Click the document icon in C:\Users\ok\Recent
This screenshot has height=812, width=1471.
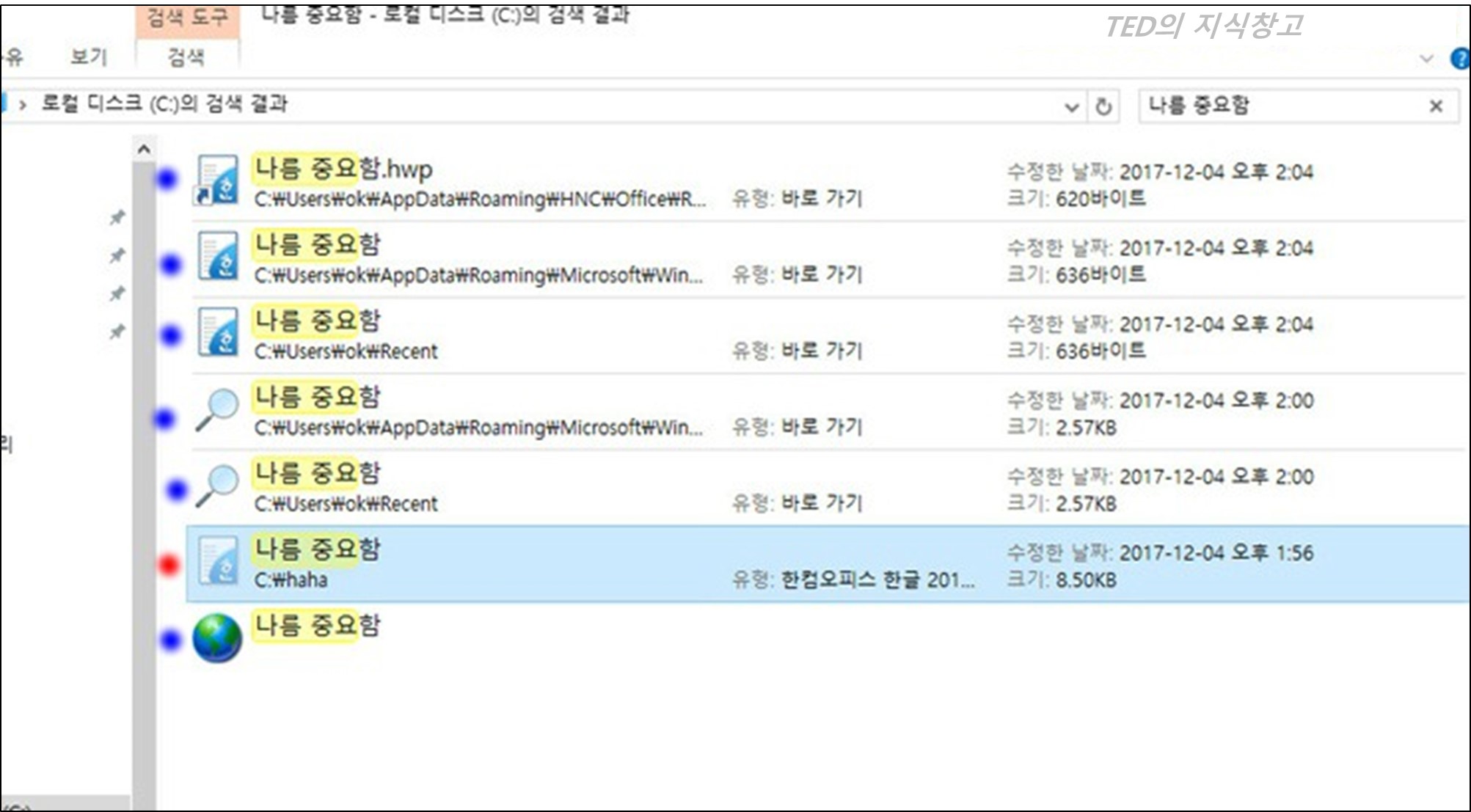tap(217, 332)
